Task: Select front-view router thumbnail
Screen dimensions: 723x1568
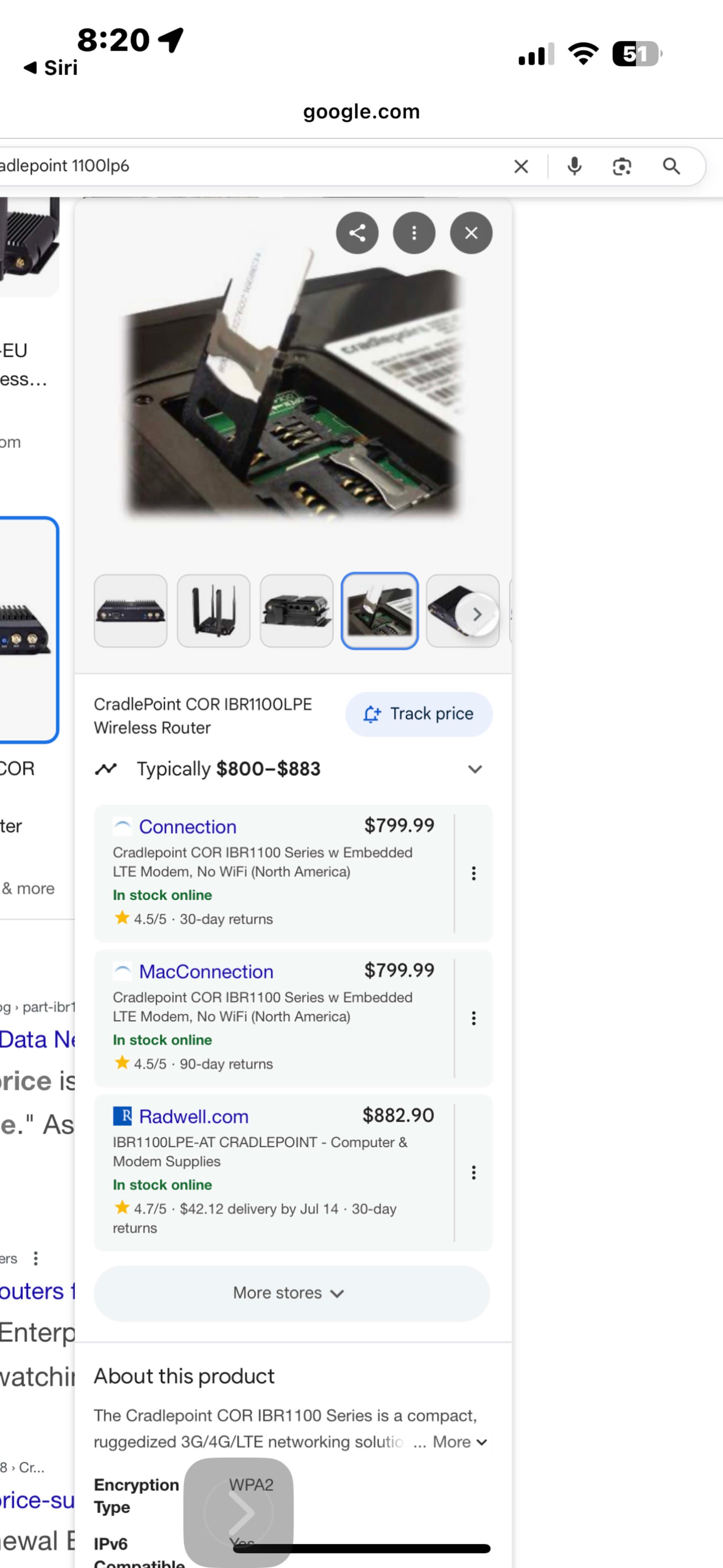Action: pos(131,611)
